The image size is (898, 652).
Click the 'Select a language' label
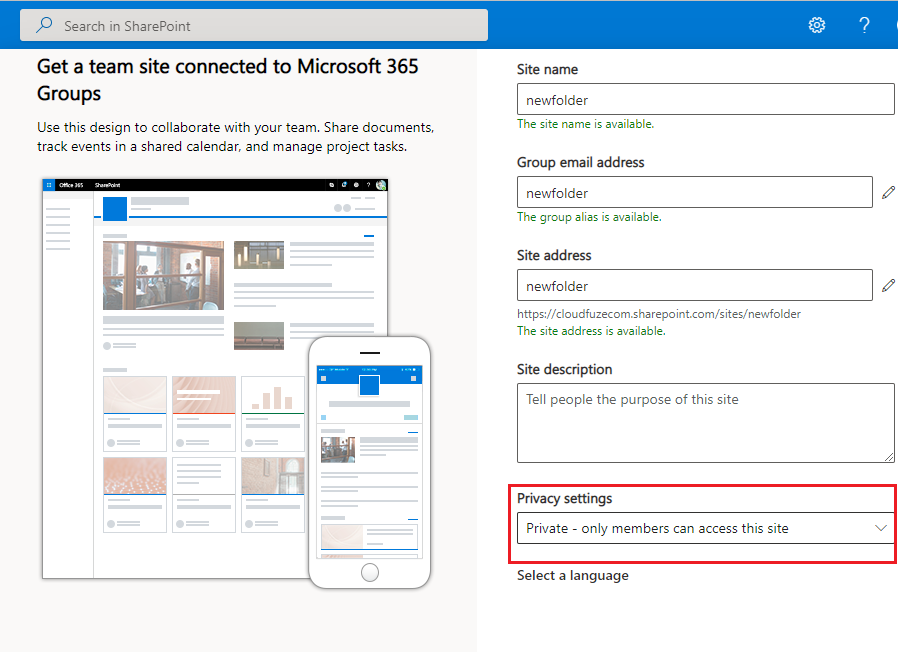coord(573,575)
